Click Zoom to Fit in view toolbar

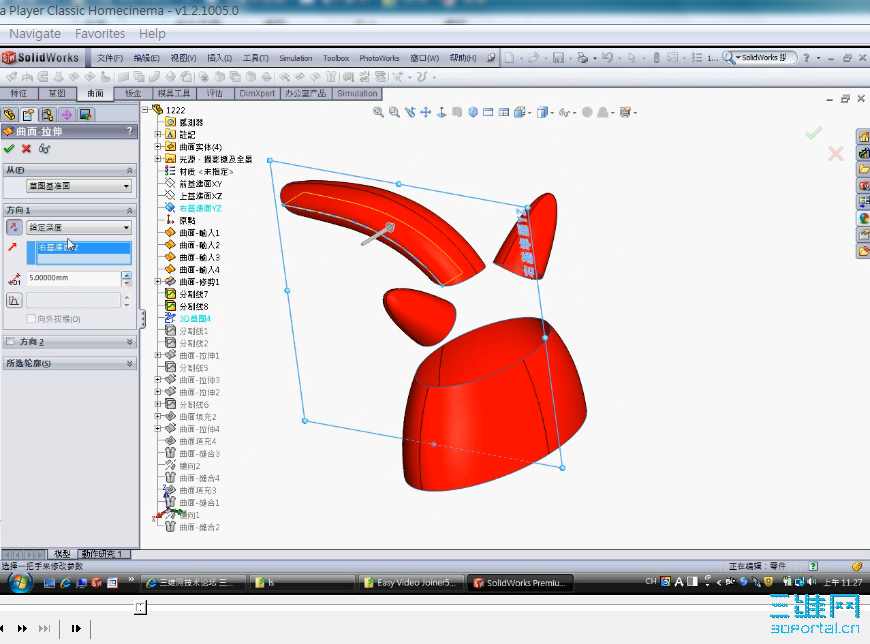click(x=378, y=112)
